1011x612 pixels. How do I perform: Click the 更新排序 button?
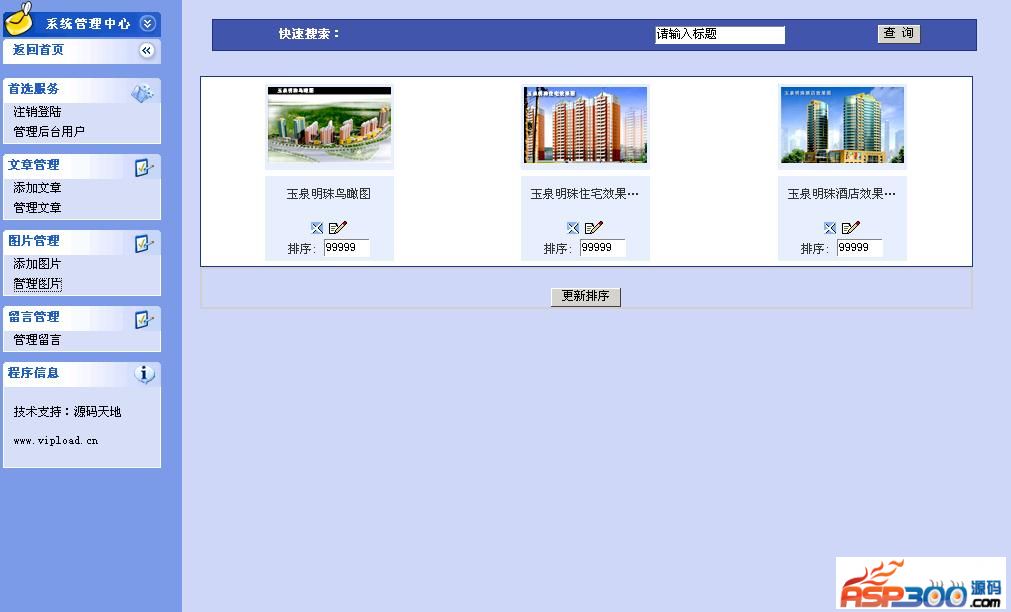(x=585, y=297)
